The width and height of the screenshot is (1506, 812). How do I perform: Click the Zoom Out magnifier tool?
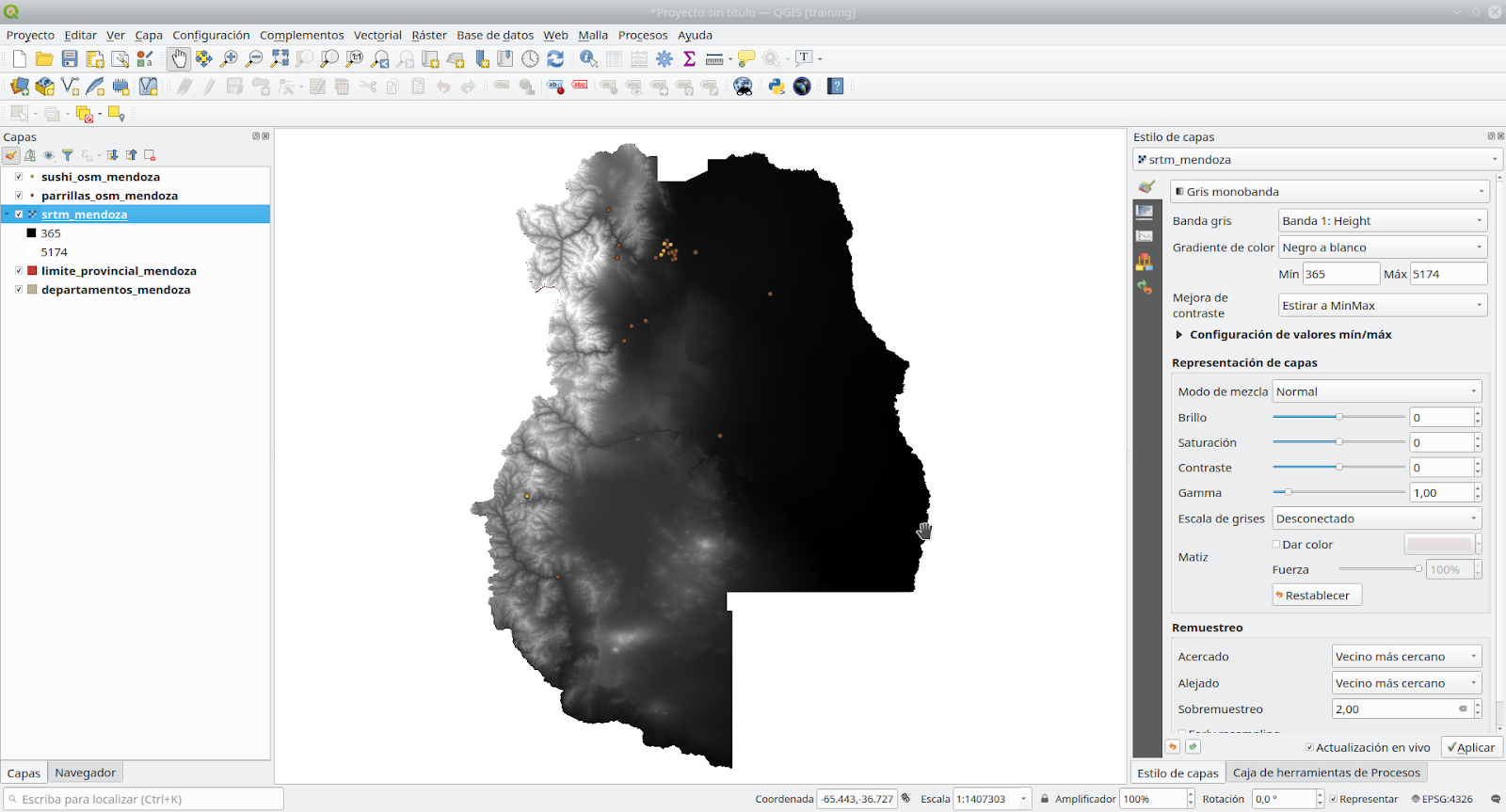pyautogui.click(x=254, y=58)
